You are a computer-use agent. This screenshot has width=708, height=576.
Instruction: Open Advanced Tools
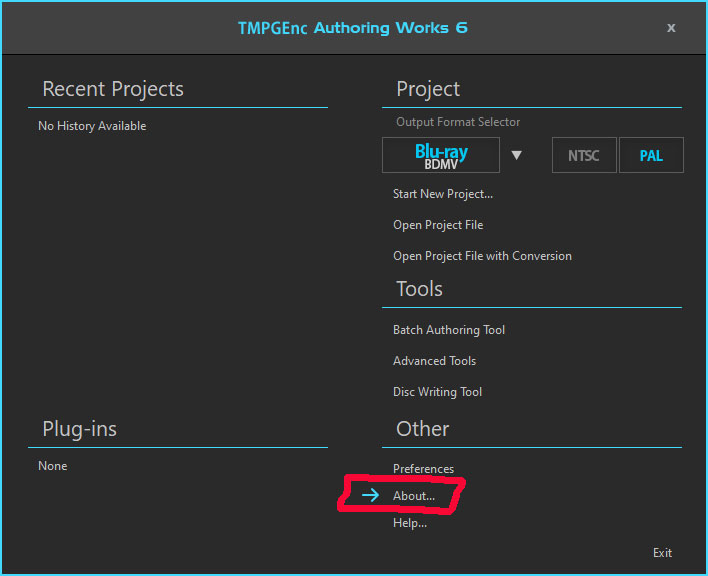tap(434, 361)
